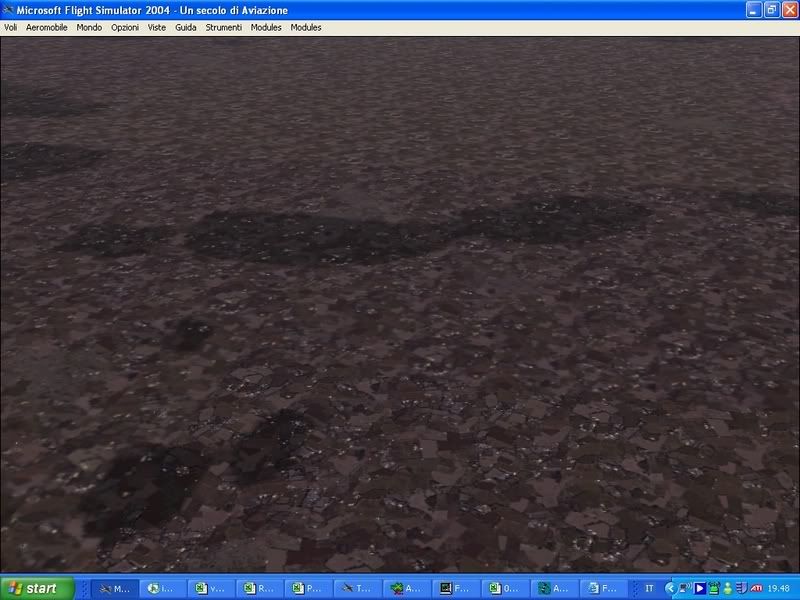Click the IT language bar indicator

649,589
